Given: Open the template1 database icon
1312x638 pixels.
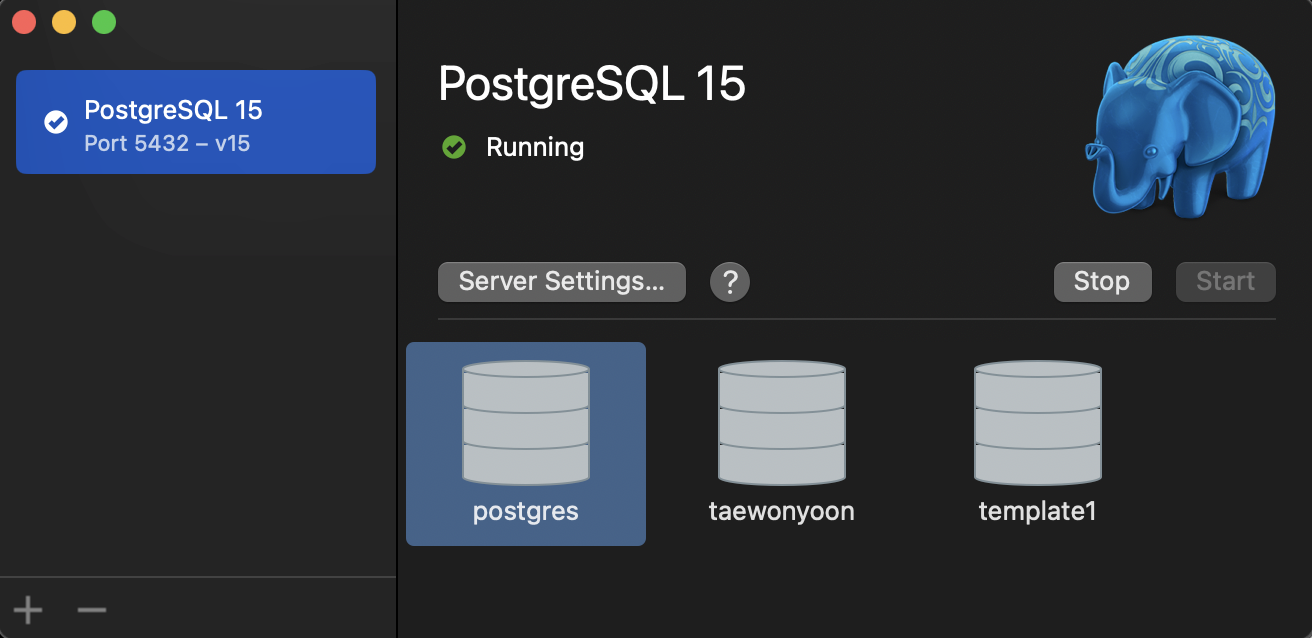Looking at the screenshot, I should (1038, 423).
